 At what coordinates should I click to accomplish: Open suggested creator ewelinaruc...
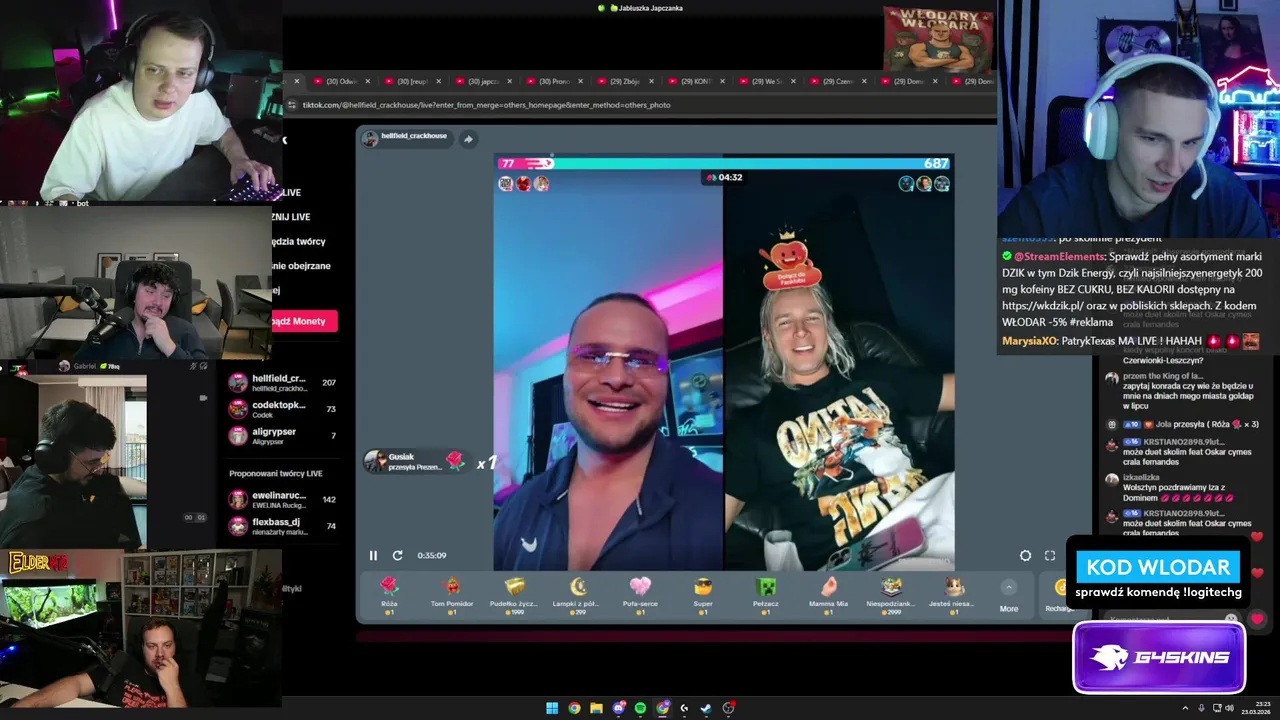283,500
